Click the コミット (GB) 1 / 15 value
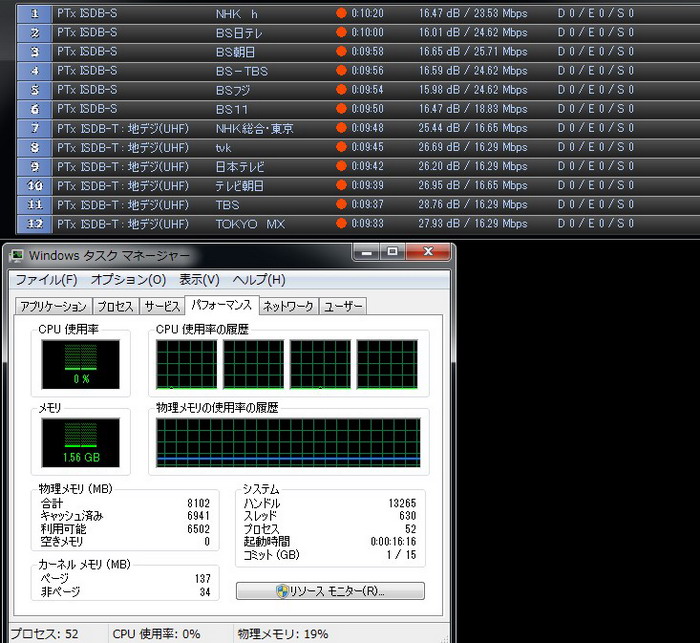Screen dimensions: 700x643 pyautogui.click(x=401, y=555)
